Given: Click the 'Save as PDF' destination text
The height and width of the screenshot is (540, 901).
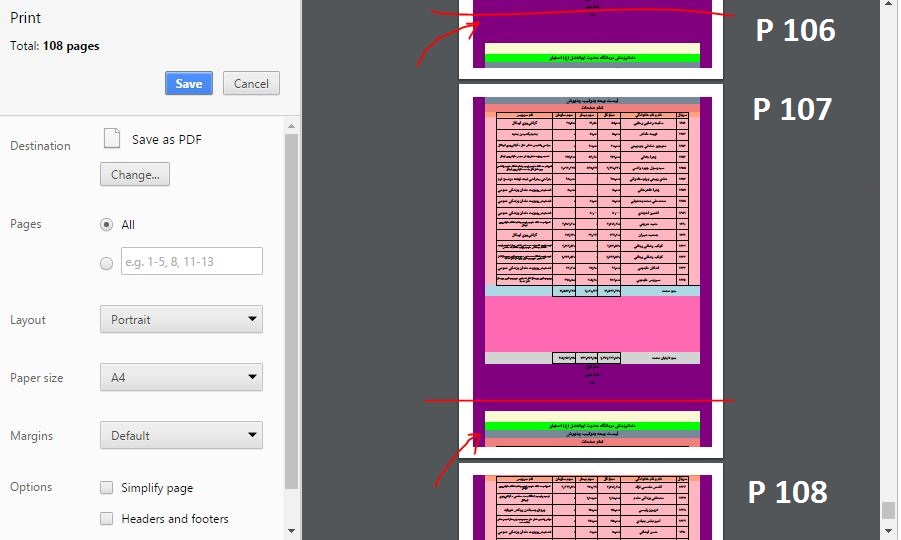Looking at the screenshot, I should [167, 140].
